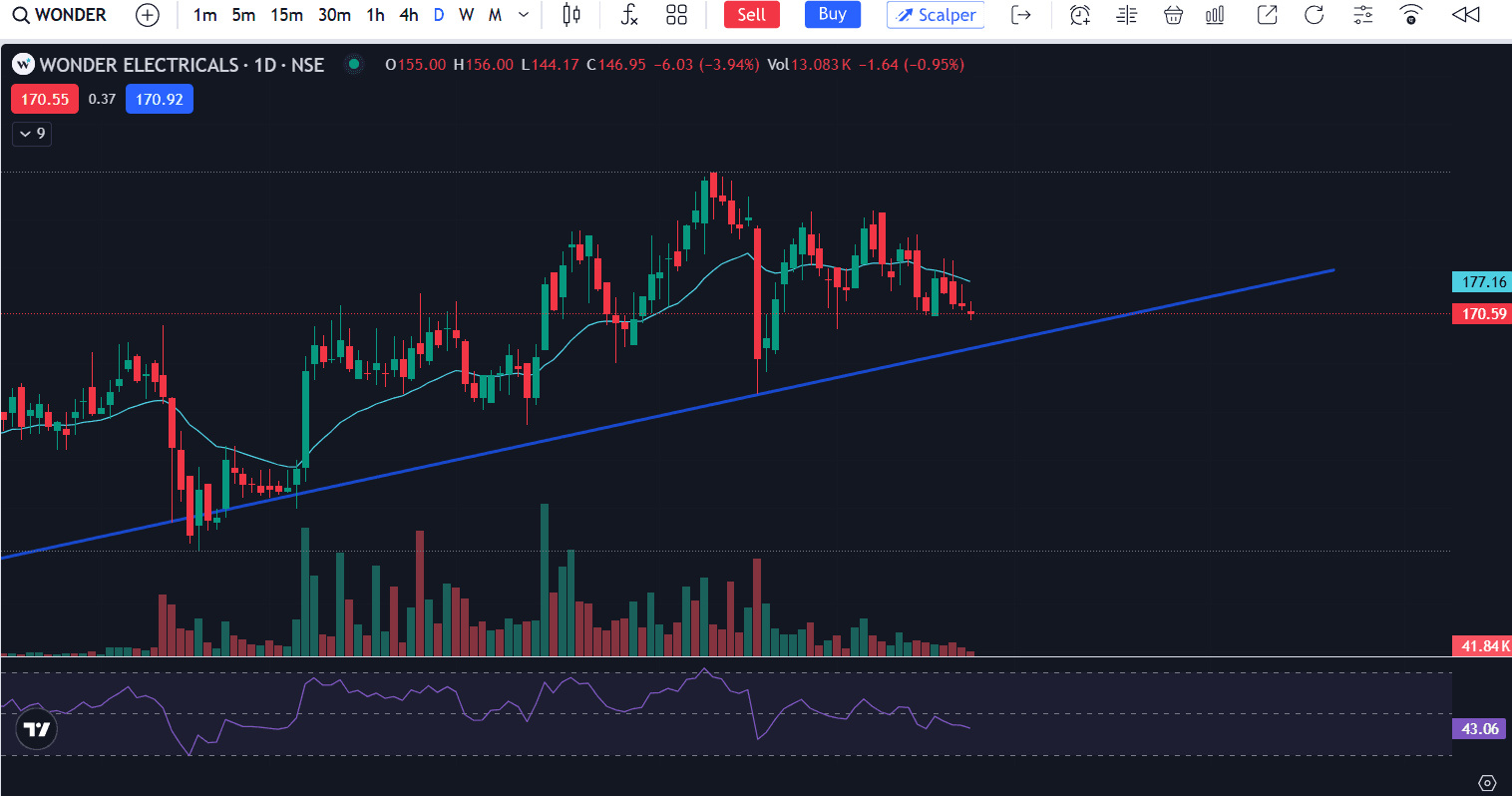Open the Scalper mode button
This screenshot has height=796, width=1512.
(x=936, y=15)
